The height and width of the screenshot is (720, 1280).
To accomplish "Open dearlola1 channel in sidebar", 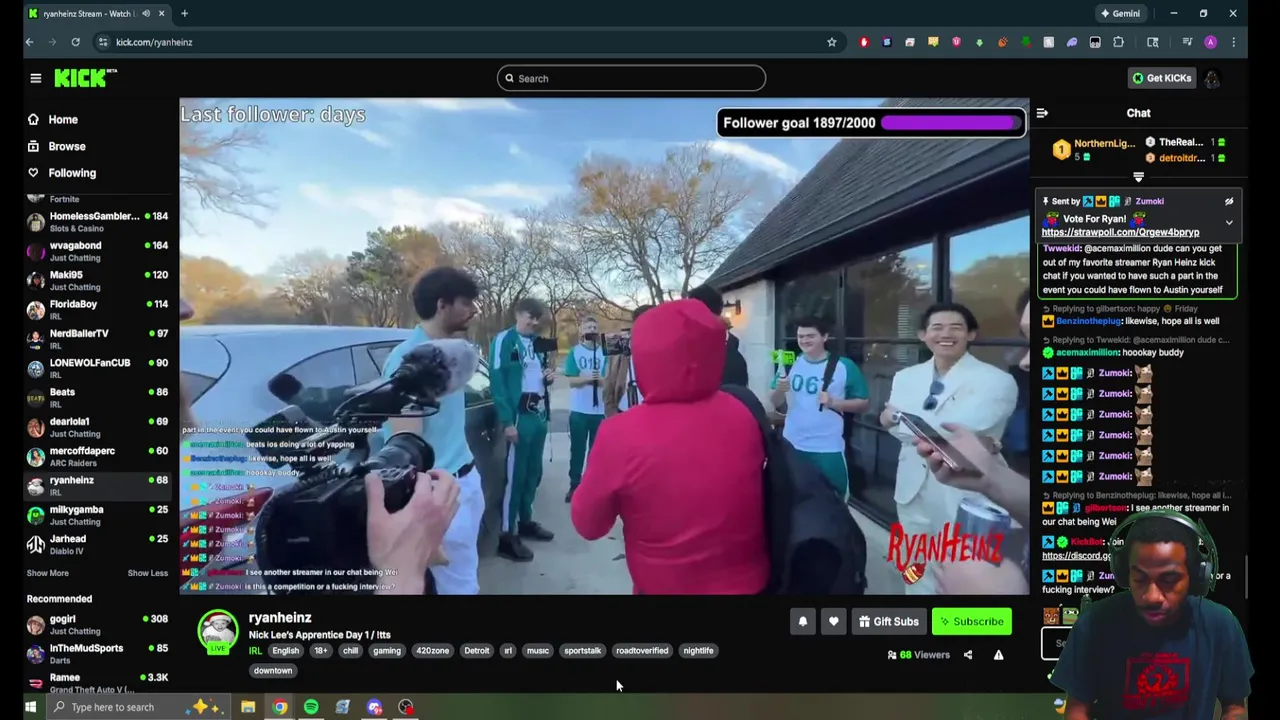I will click(x=97, y=427).
